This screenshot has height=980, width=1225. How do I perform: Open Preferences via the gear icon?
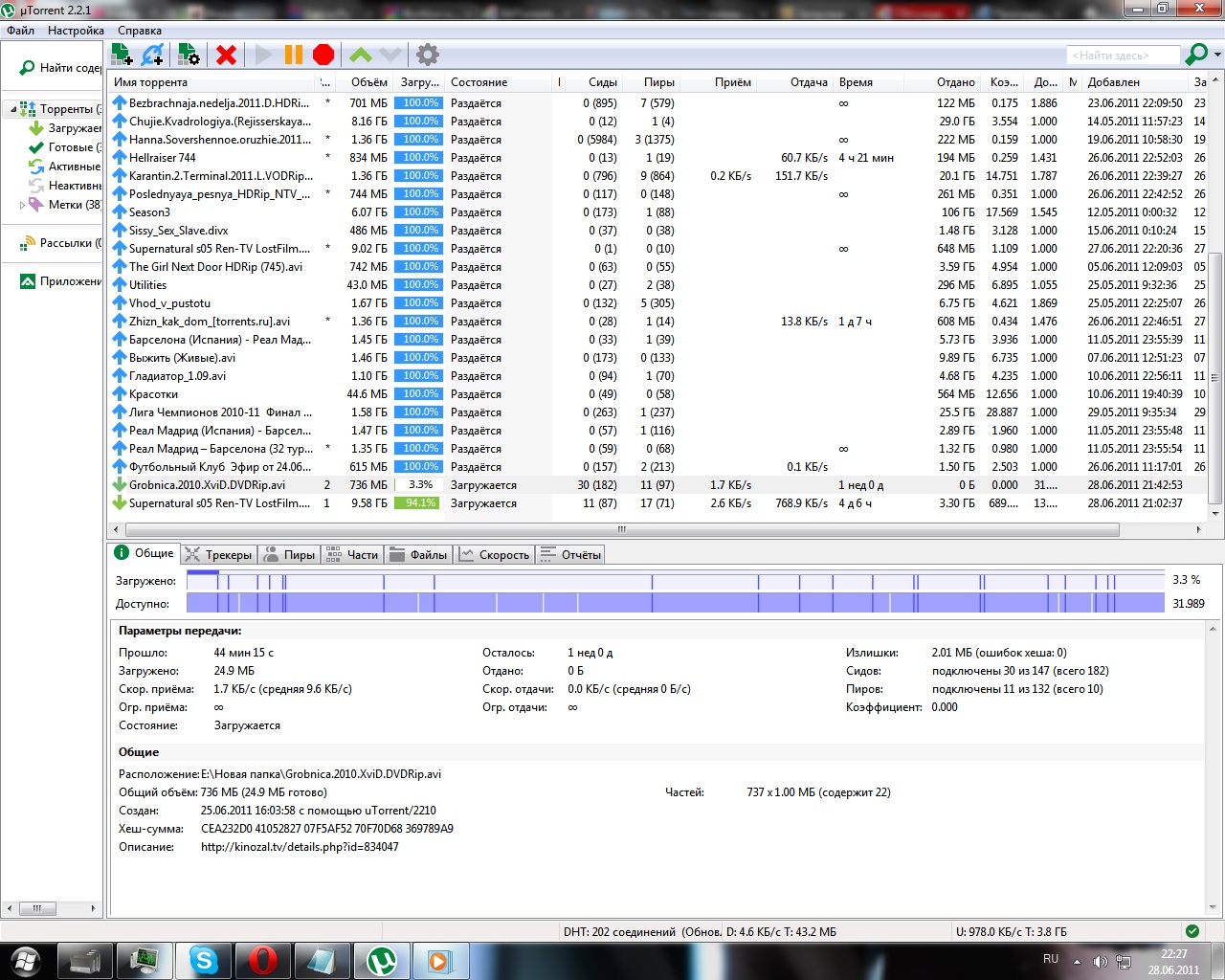tap(428, 55)
